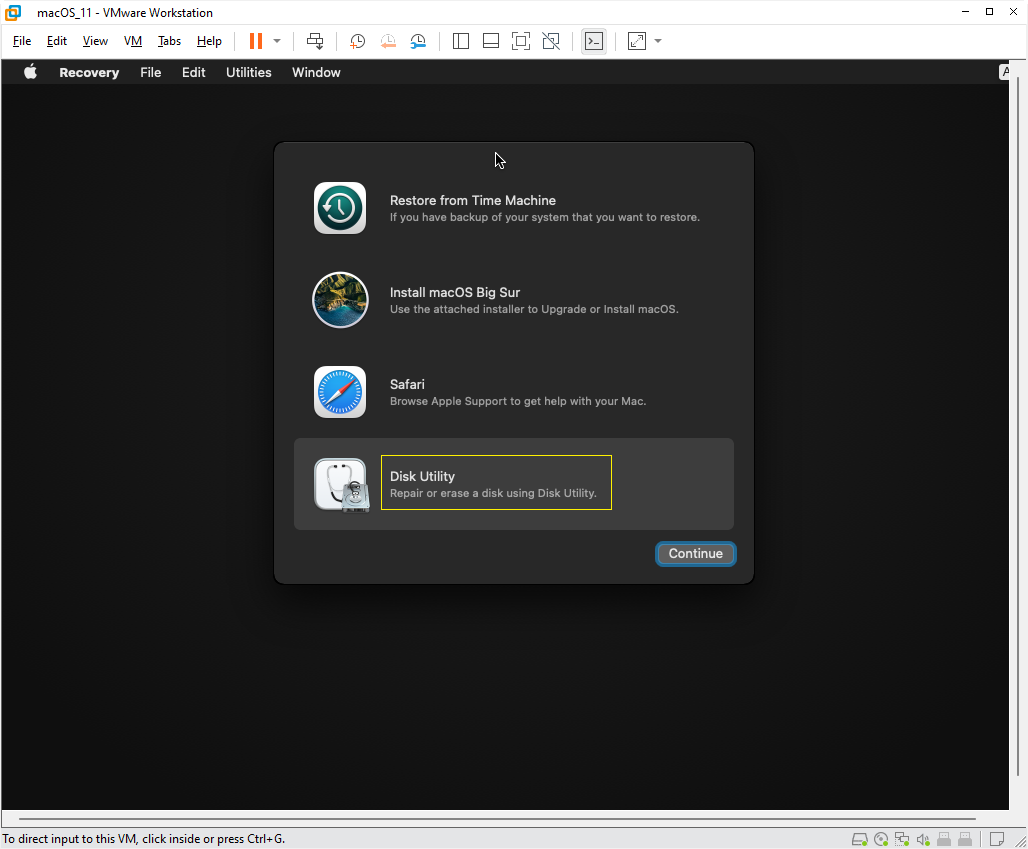Click the horizontal scrollbar of VM view
This screenshot has width=1028, height=849.
coord(497,819)
